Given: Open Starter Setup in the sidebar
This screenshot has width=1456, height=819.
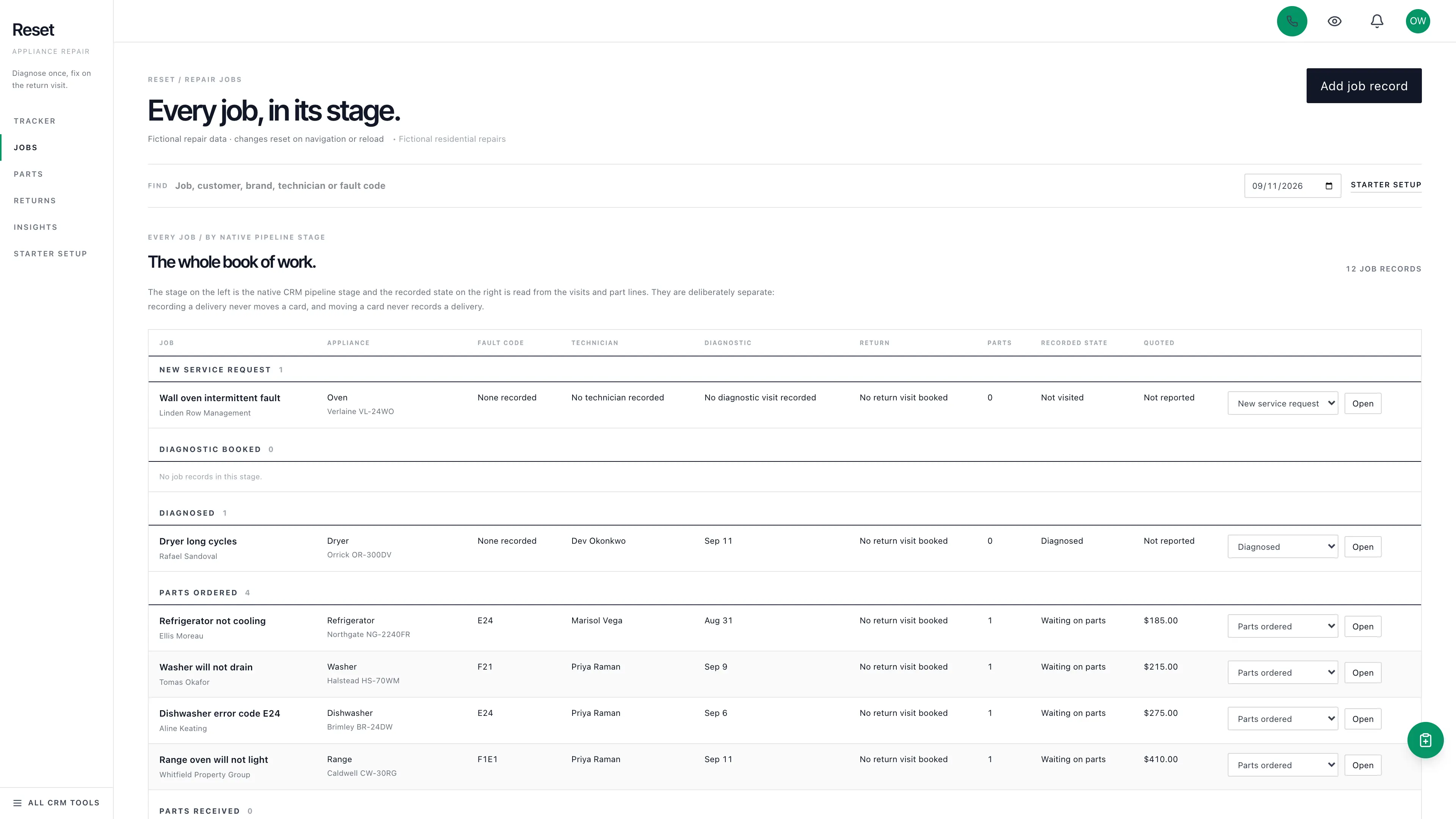Looking at the screenshot, I should [50, 254].
